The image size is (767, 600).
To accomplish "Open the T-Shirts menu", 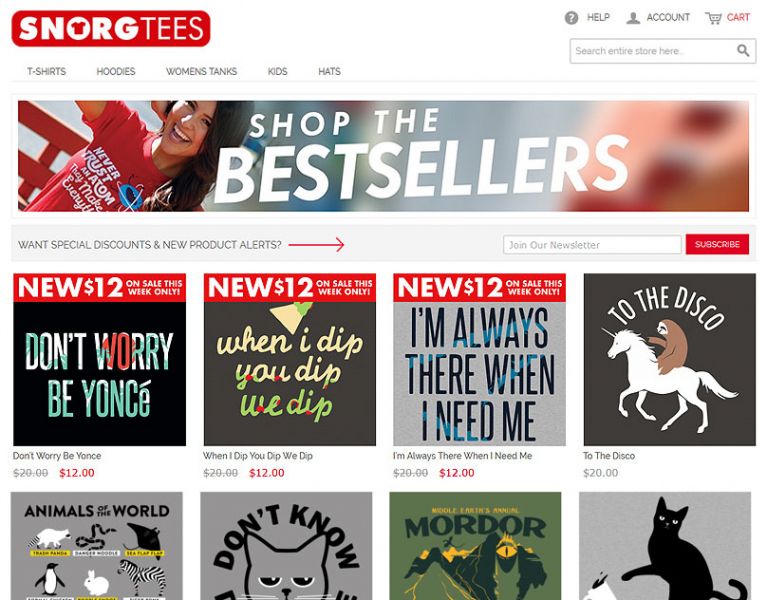I will click(46, 71).
